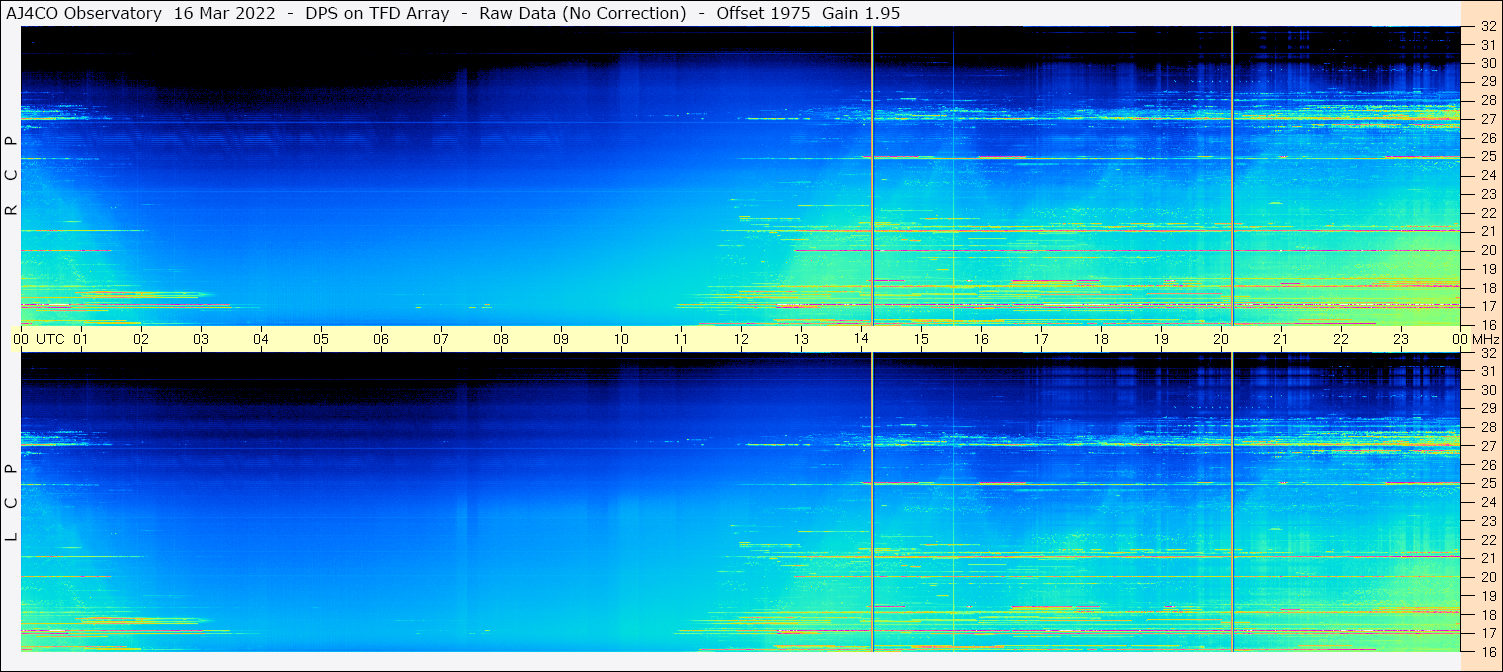1503x672 pixels.
Task: Pick hour label 23 on the UTC time axis
Action: tap(1401, 339)
